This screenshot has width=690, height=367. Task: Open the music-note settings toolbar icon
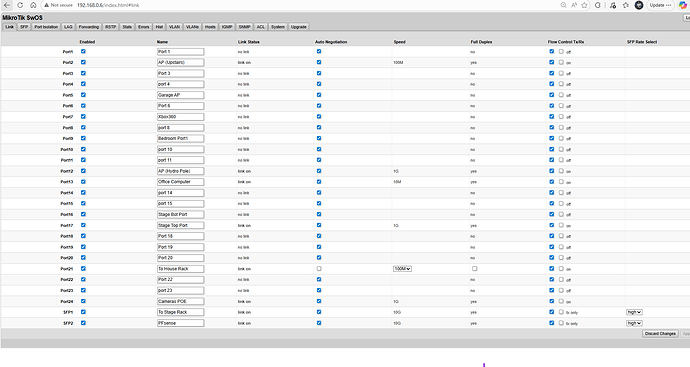coord(613,5)
